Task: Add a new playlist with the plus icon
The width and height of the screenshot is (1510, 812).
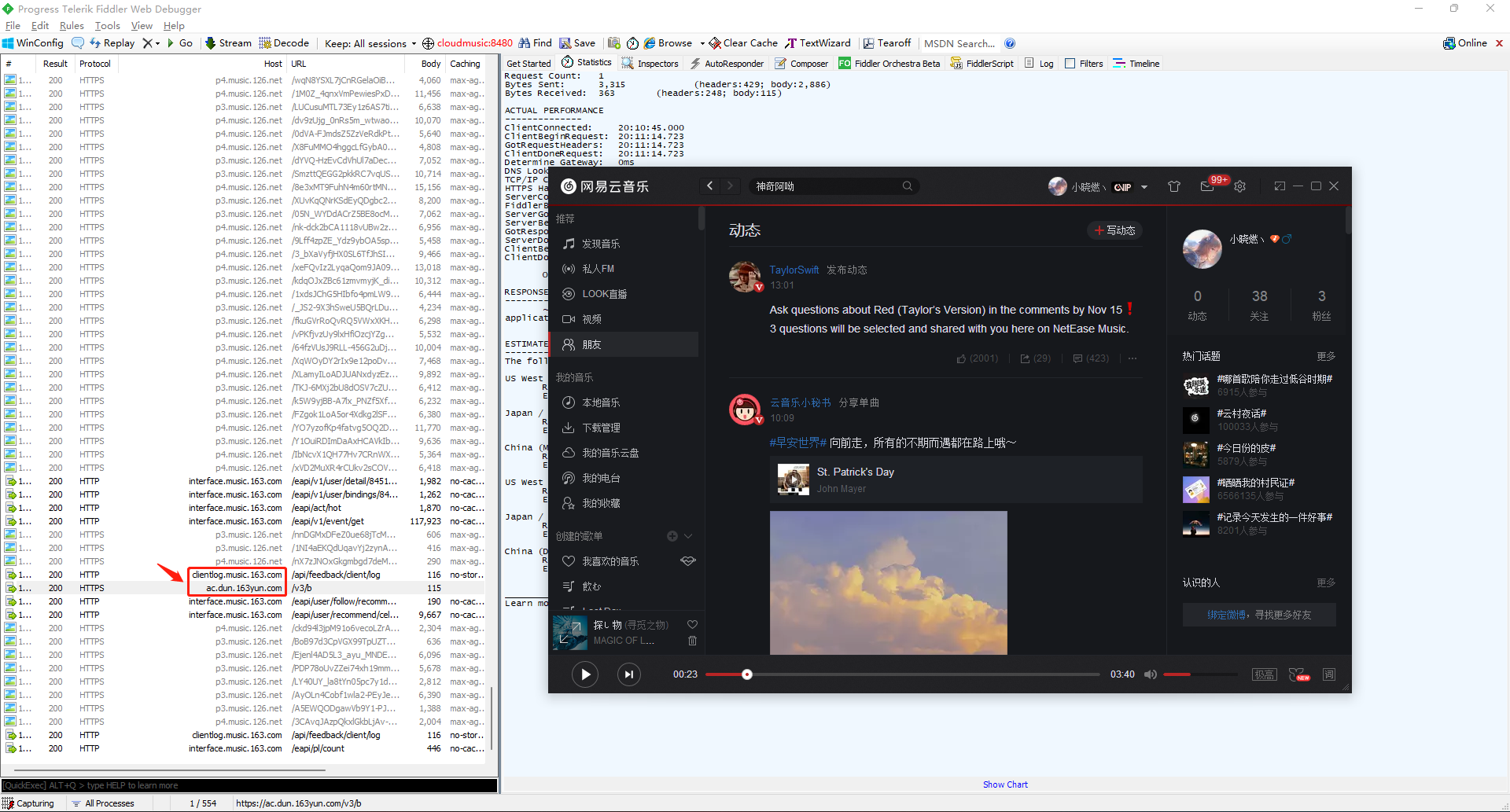Action: (672, 536)
